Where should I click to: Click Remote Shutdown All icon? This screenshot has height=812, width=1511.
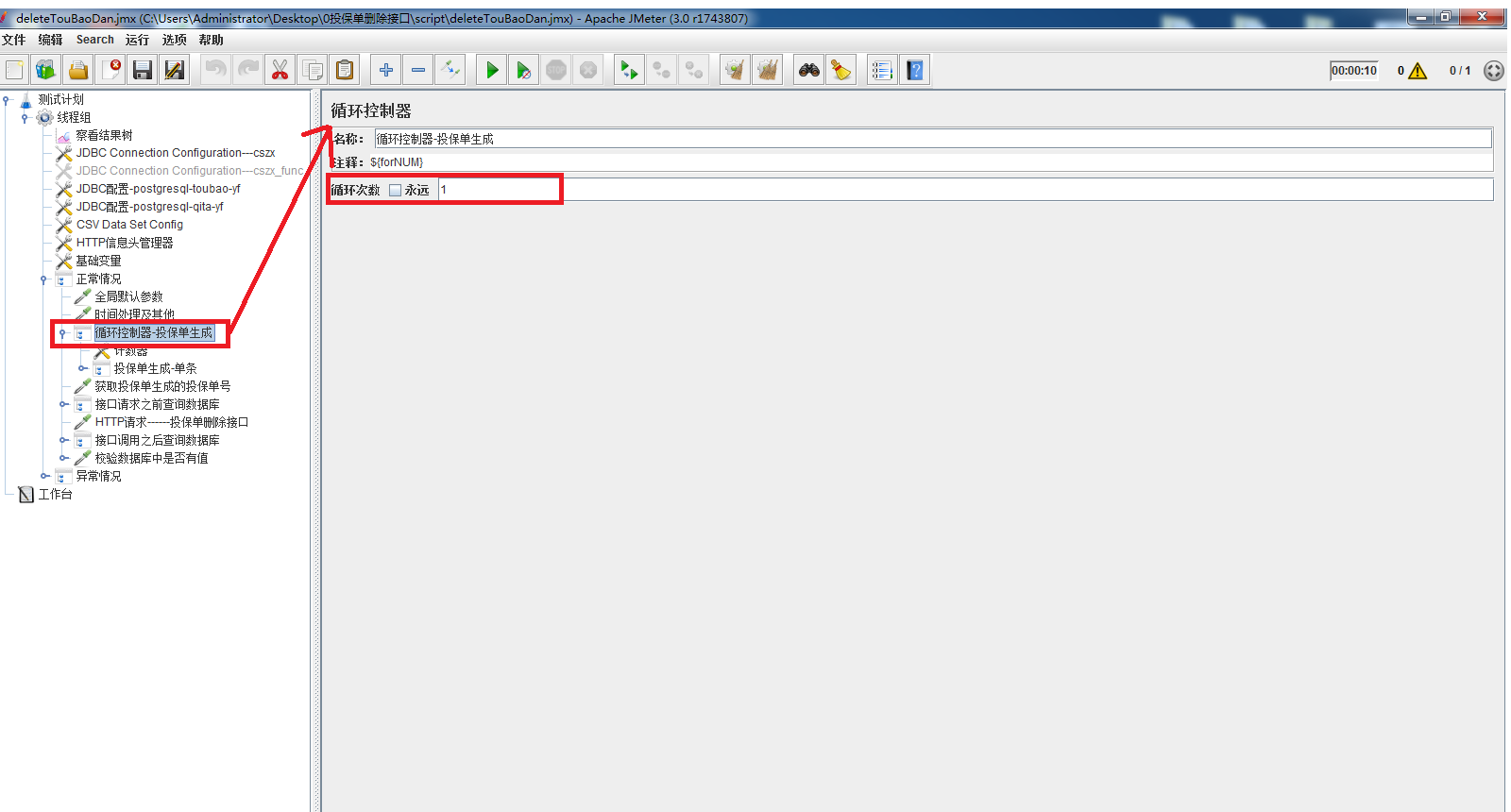tap(693, 70)
